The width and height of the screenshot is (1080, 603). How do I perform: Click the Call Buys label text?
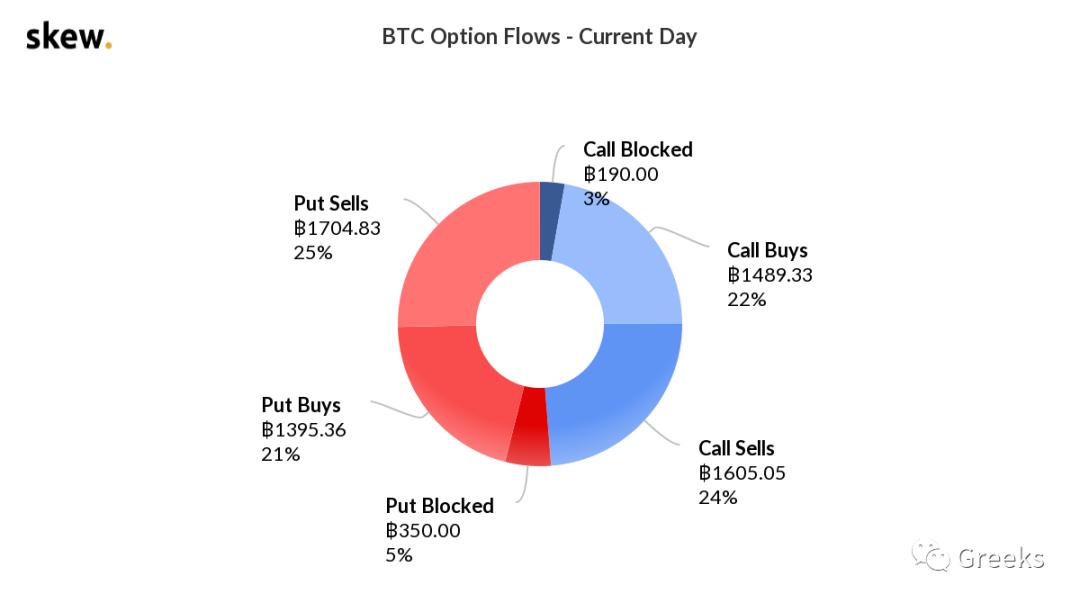(x=767, y=250)
